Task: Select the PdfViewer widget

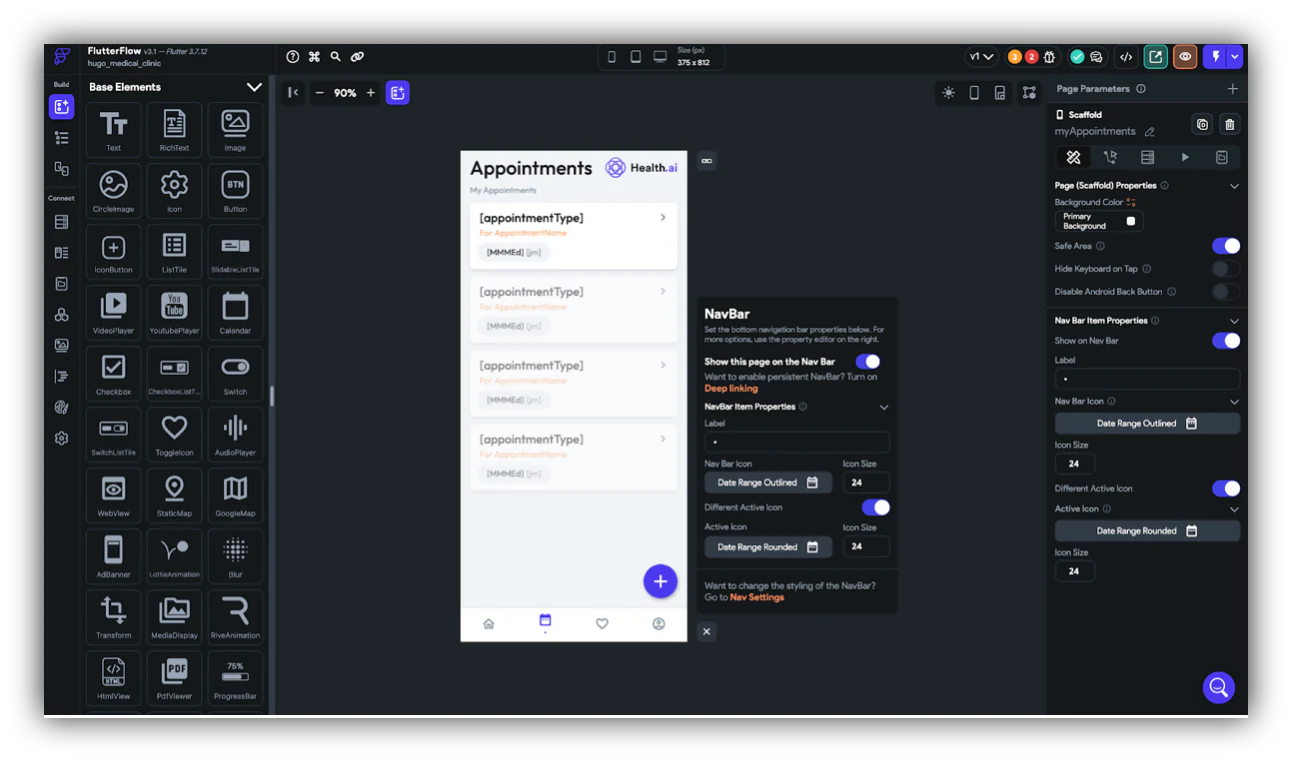Action: (174, 679)
